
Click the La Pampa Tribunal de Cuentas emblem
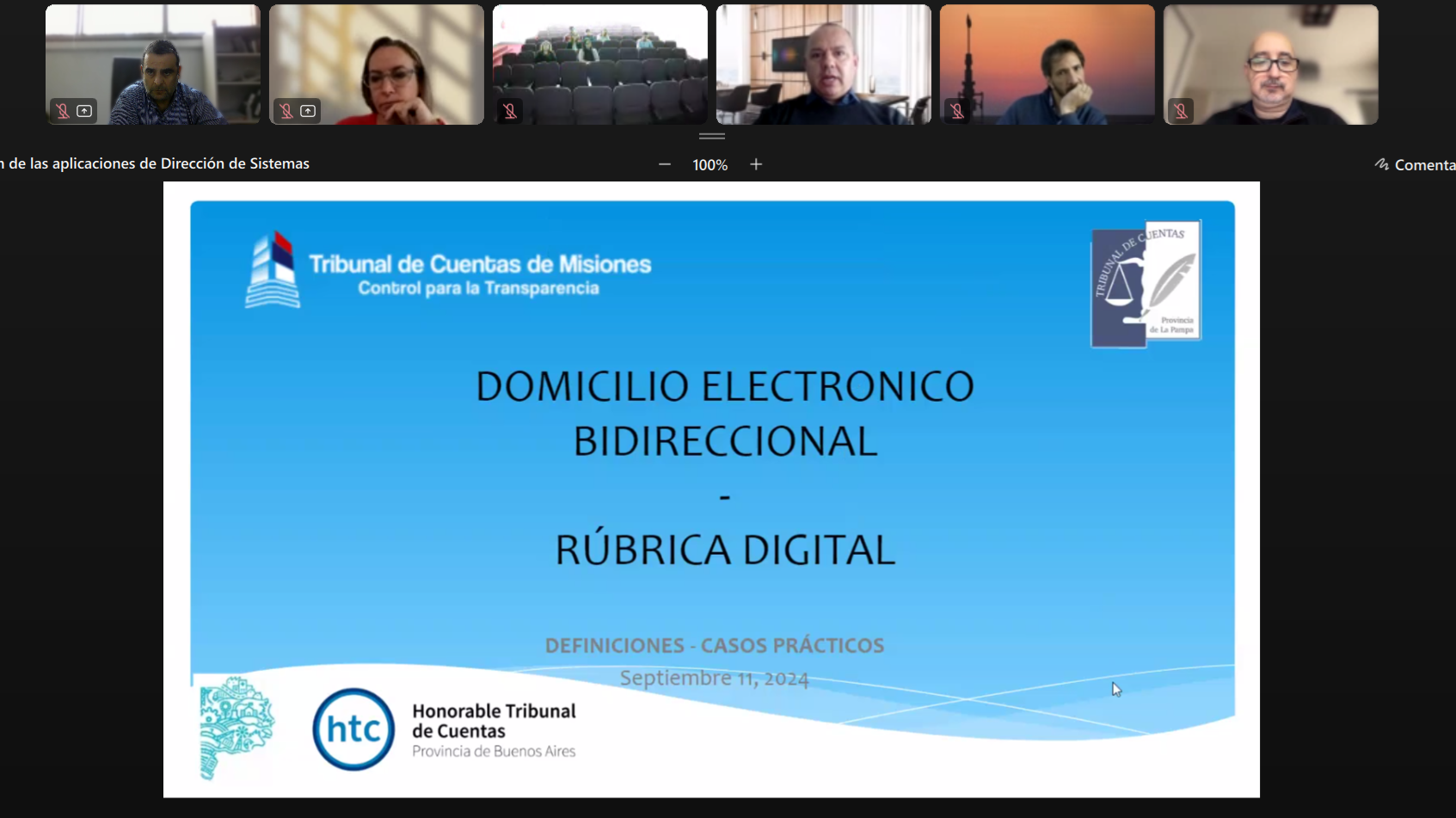click(1146, 284)
